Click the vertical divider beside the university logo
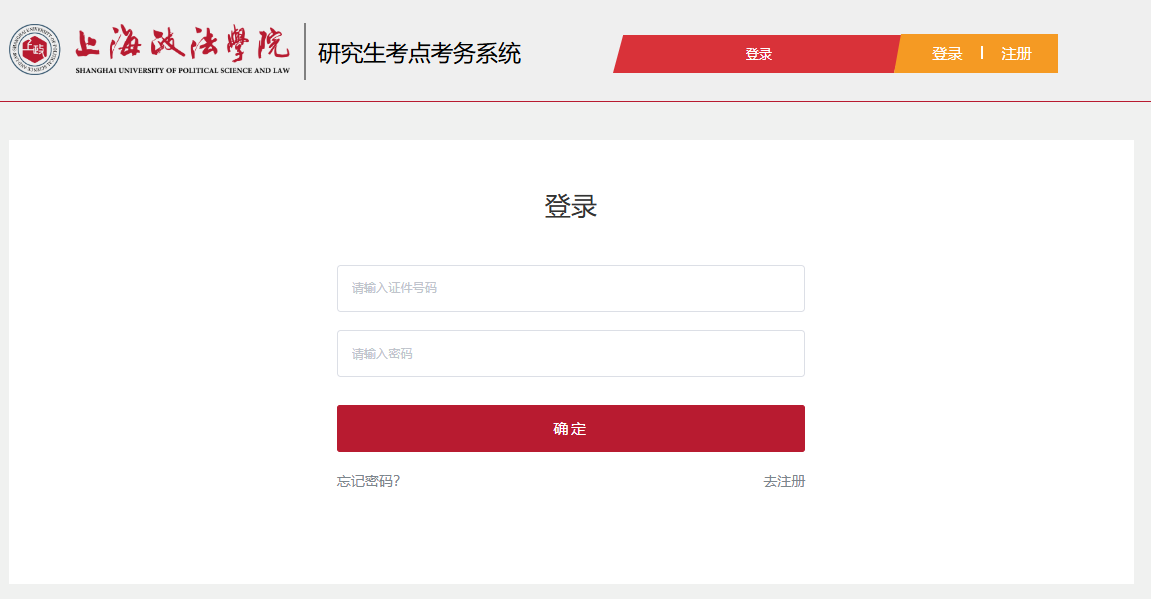This screenshot has width=1151, height=599. pyautogui.click(x=305, y=51)
